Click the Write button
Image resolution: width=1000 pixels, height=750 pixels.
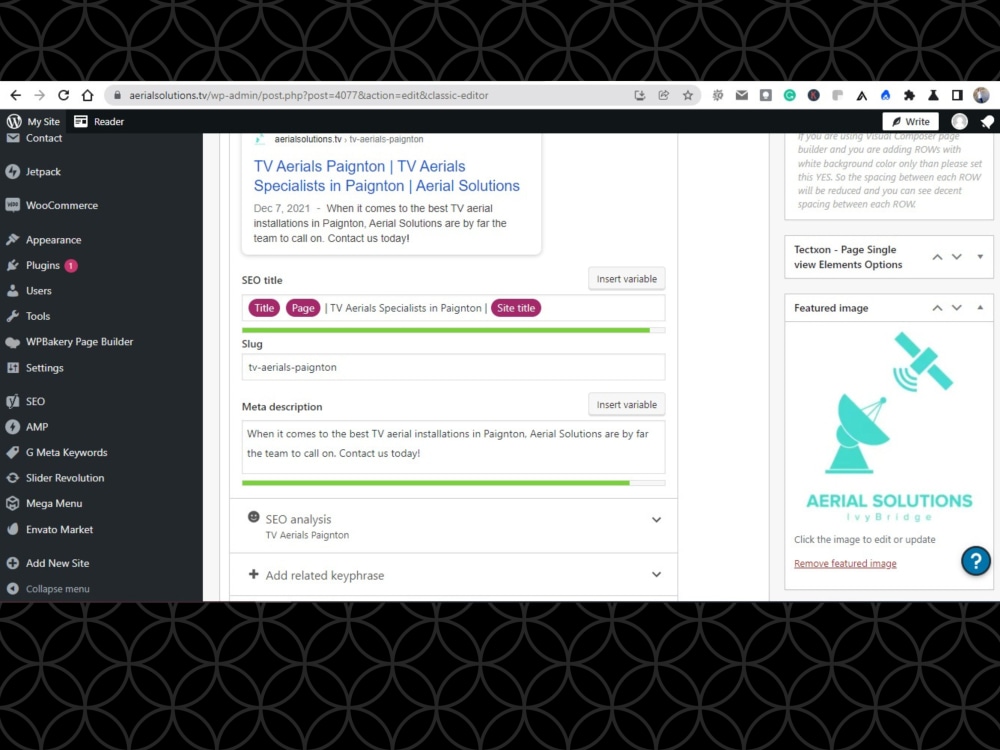tap(911, 121)
